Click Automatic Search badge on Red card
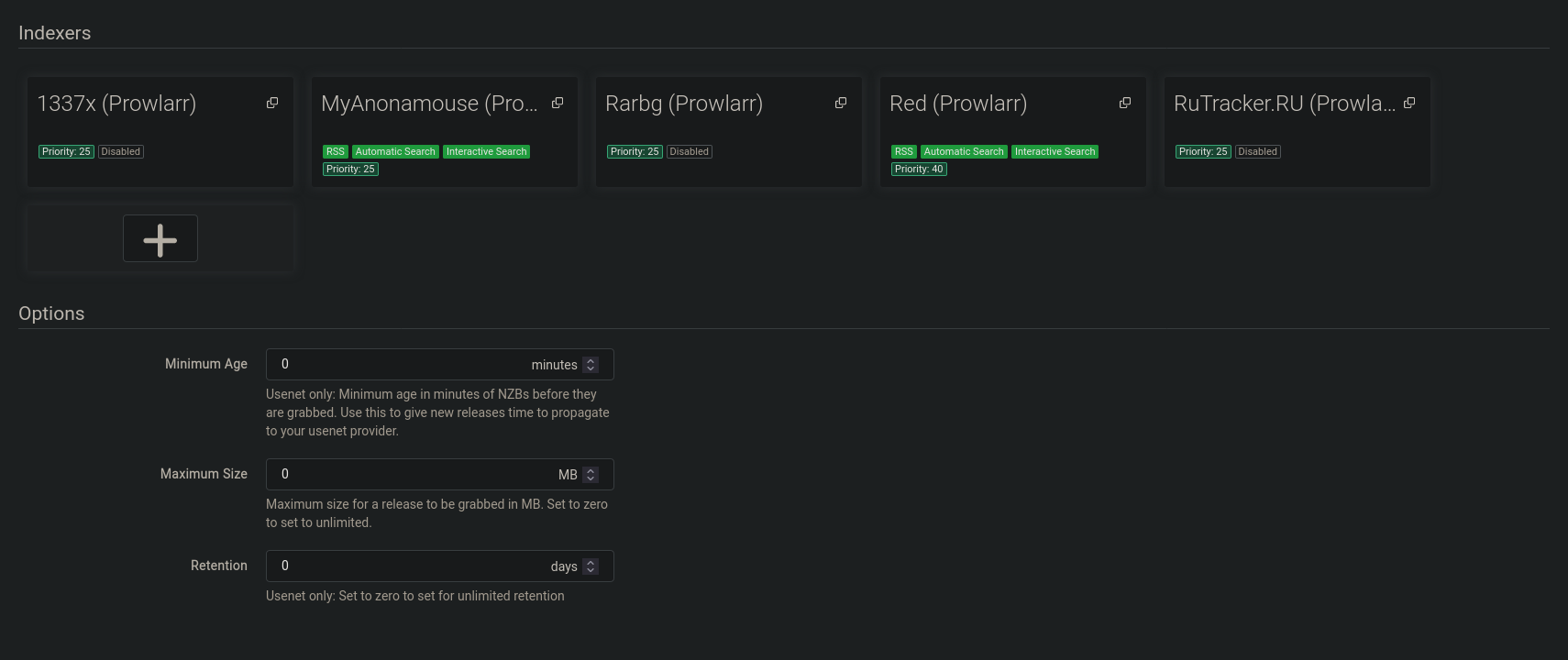Viewport: 1568px width, 660px height. [x=964, y=151]
